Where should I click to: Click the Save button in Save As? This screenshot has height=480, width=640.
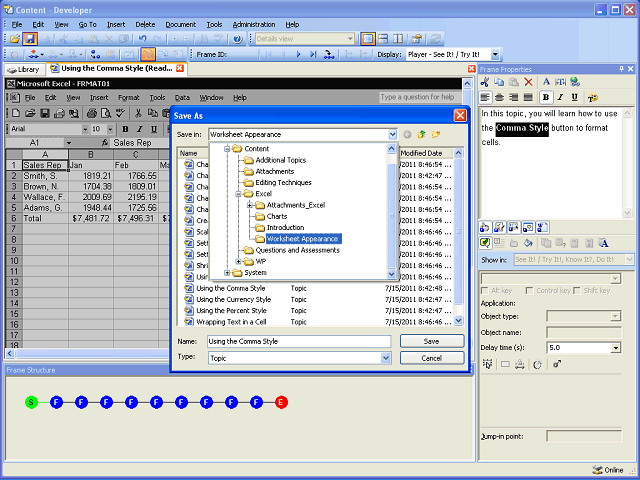point(432,341)
